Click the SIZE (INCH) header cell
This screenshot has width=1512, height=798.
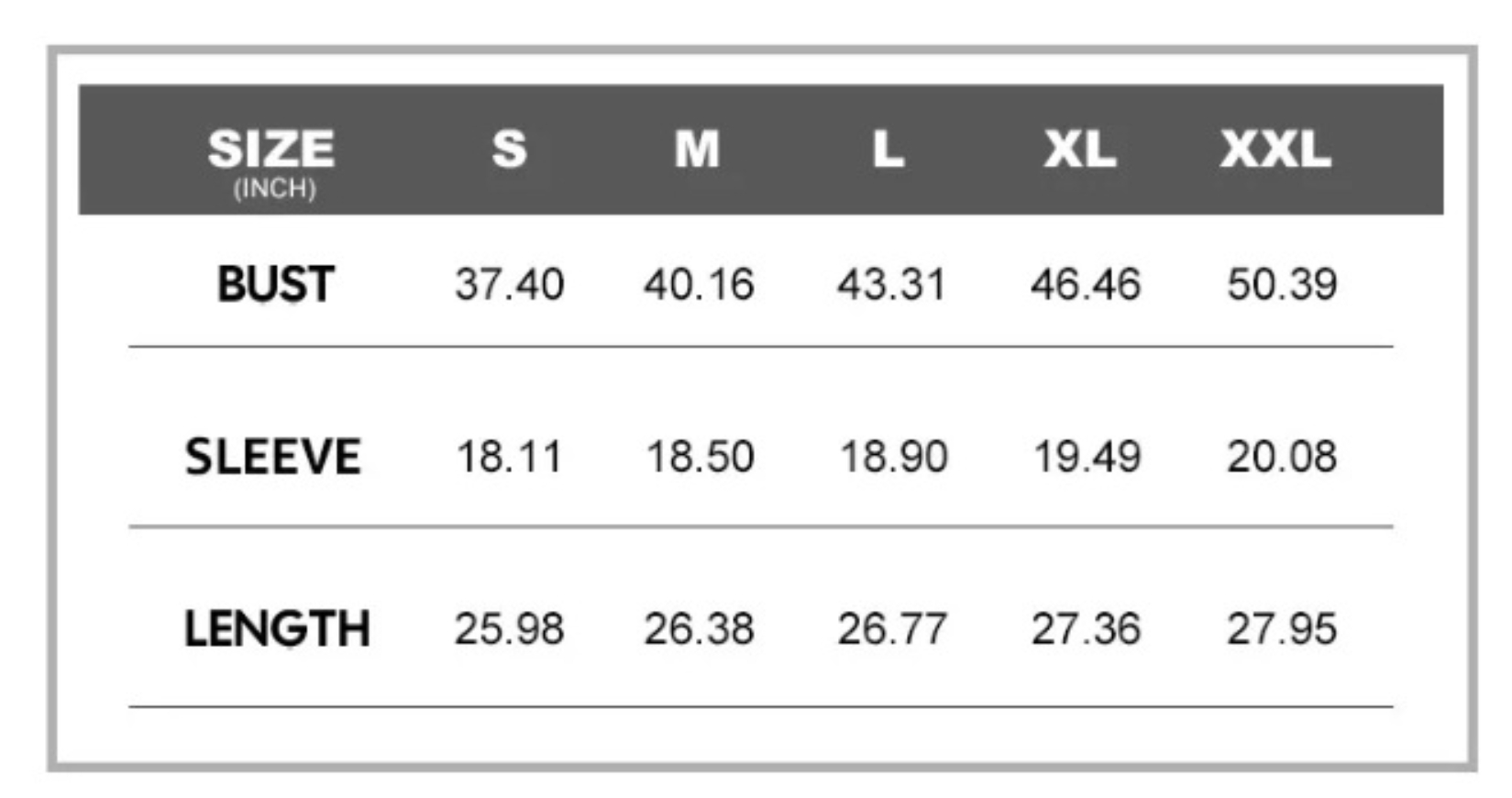point(271,158)
